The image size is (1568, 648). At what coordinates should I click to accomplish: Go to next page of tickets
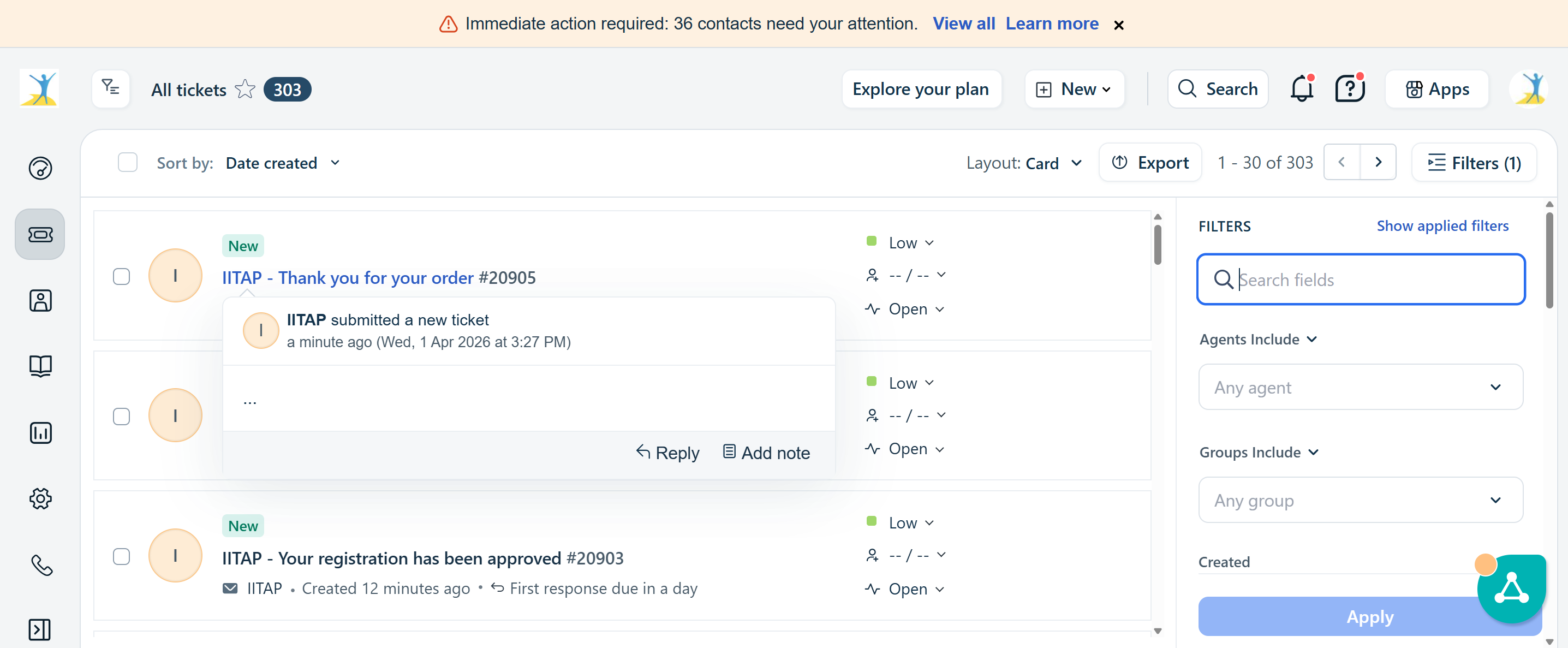click(1378, 162)
